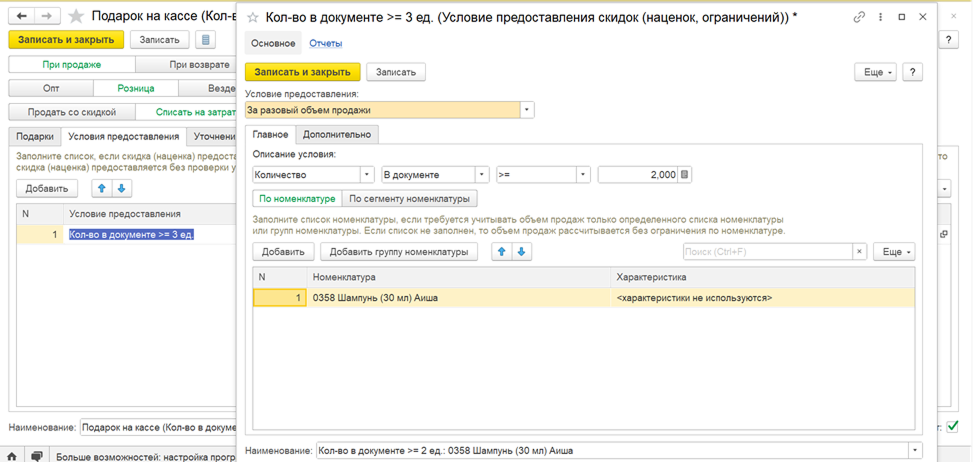Image resolution: width=974 pixels, height=462 pixels.
Task: Choose Списать на затраты option
Action: (186, 112)
